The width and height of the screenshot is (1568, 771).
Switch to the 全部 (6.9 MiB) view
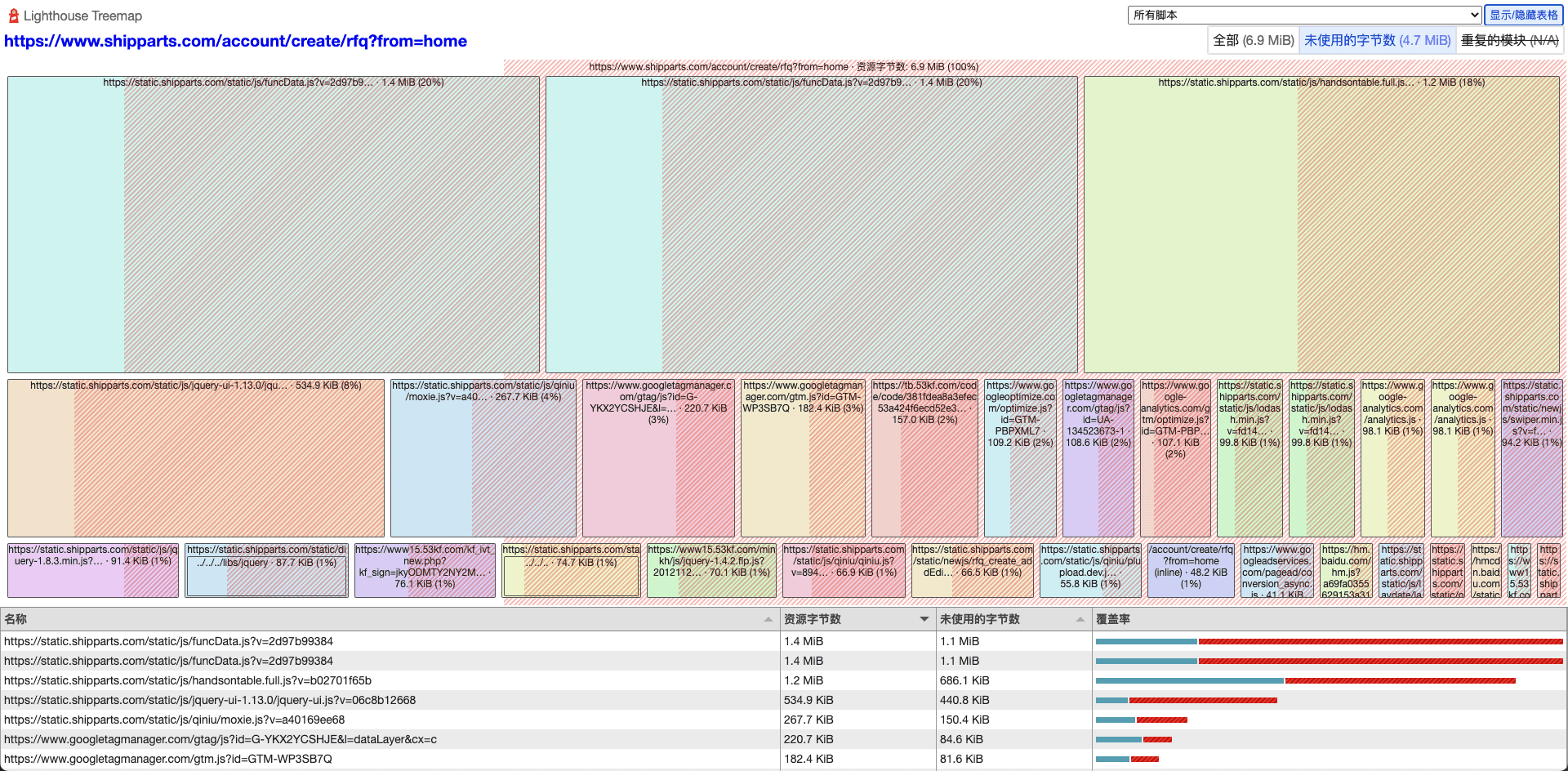(1254, 38)
